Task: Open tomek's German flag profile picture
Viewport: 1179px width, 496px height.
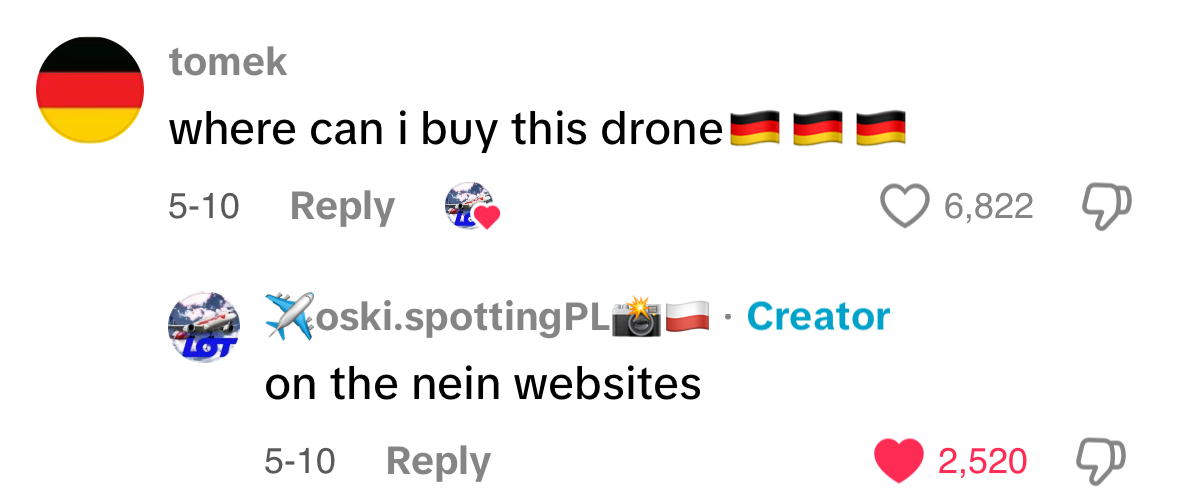Action: tap(89, 89)
